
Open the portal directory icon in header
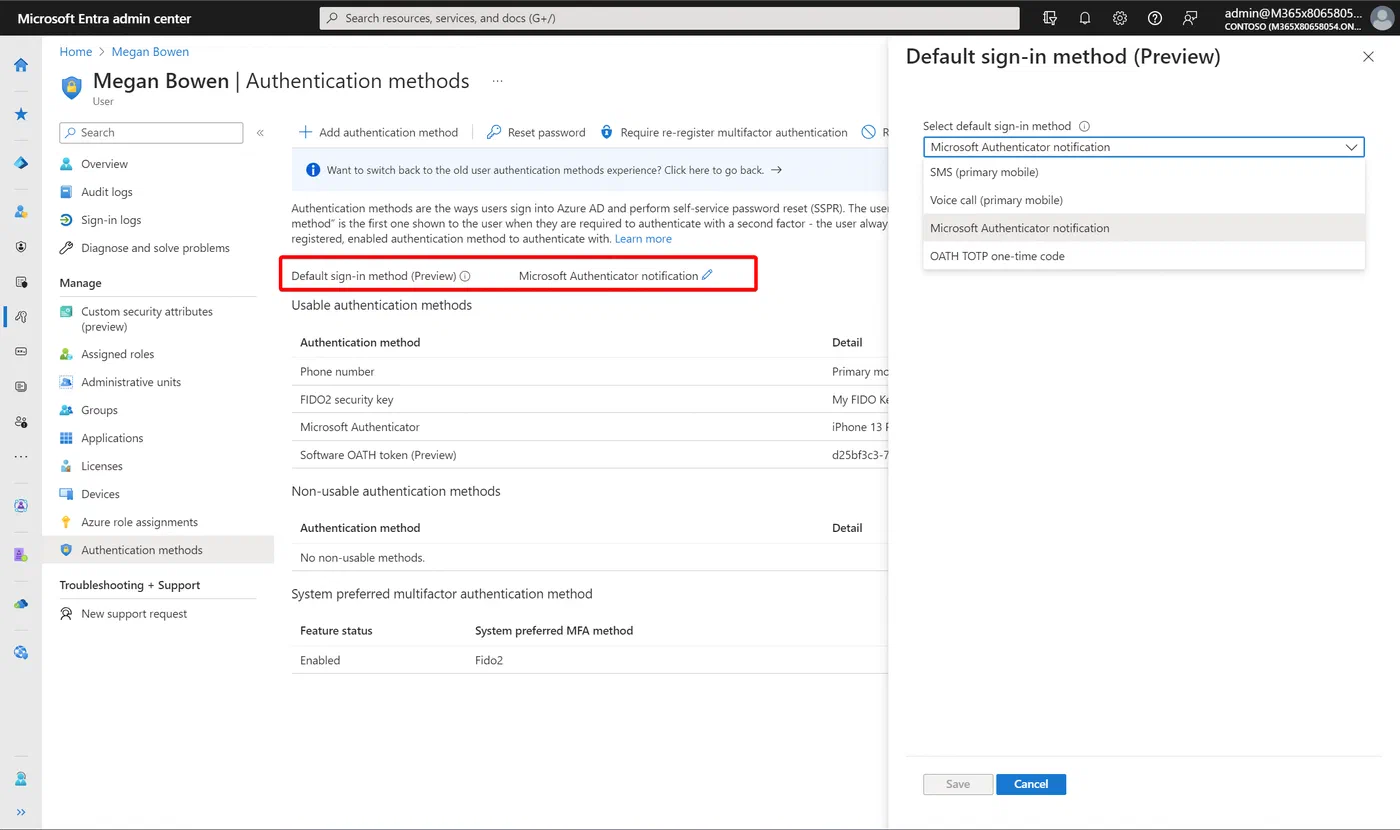1050,18
